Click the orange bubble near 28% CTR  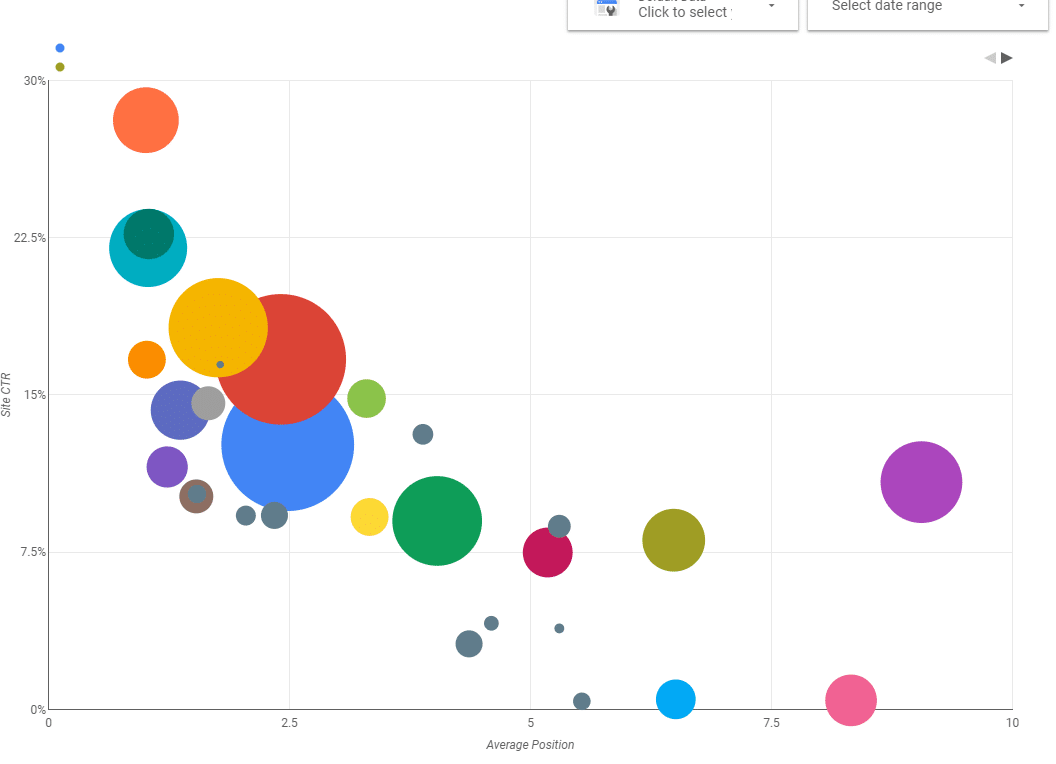point(145,120)
